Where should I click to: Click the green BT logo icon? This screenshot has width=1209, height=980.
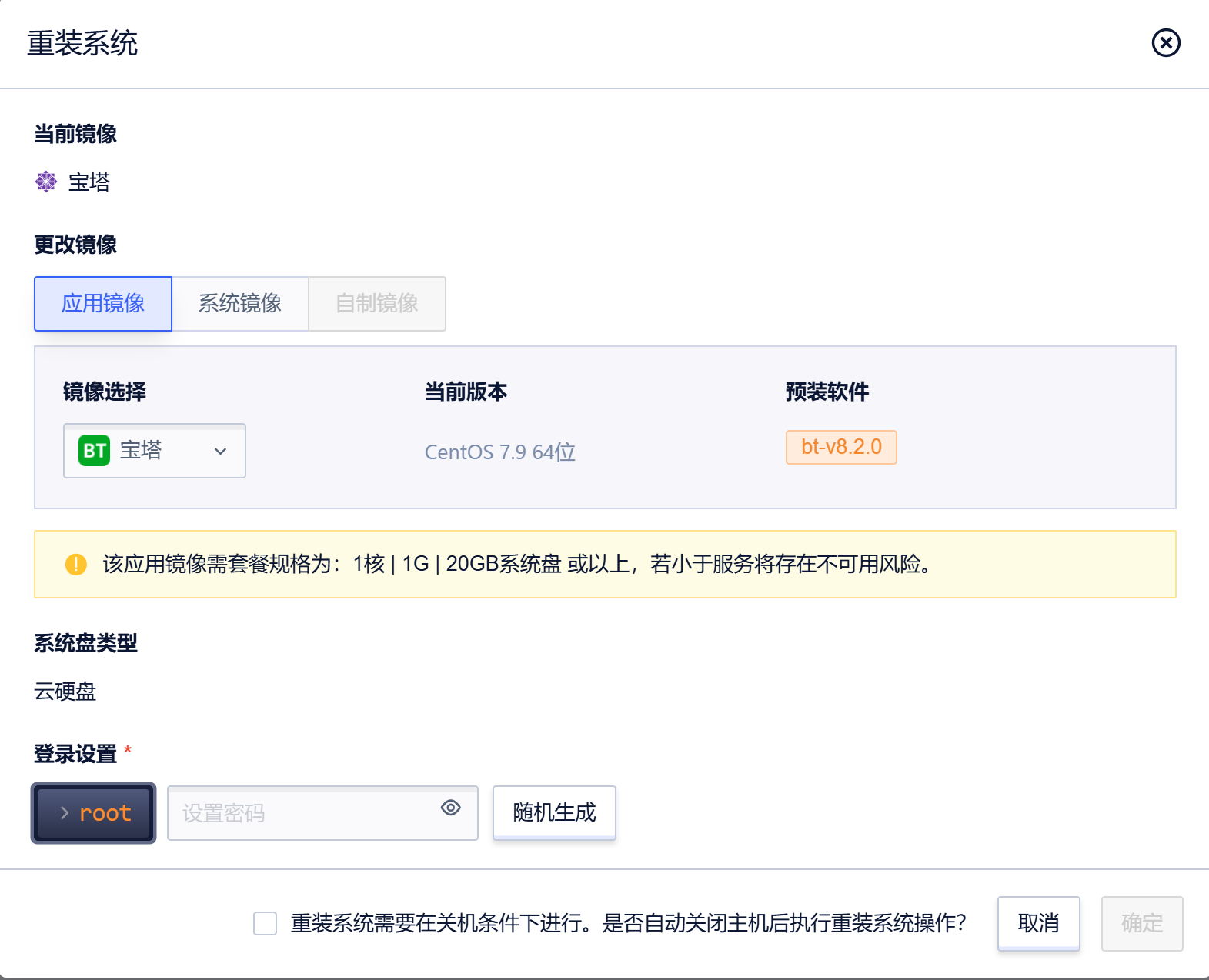click(x=94, y=450)
